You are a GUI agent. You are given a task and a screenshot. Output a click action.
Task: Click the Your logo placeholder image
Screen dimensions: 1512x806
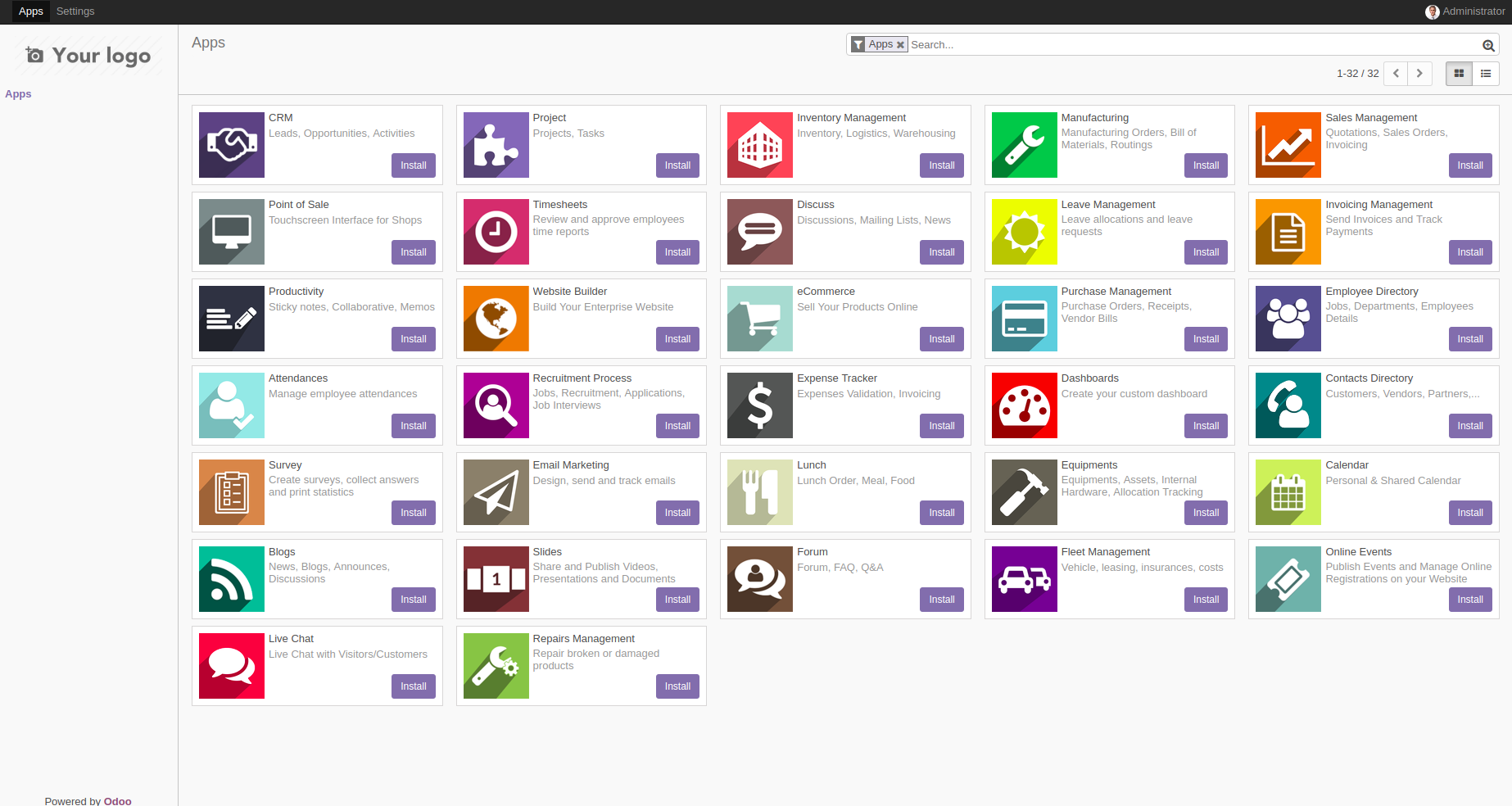point(88,55)
